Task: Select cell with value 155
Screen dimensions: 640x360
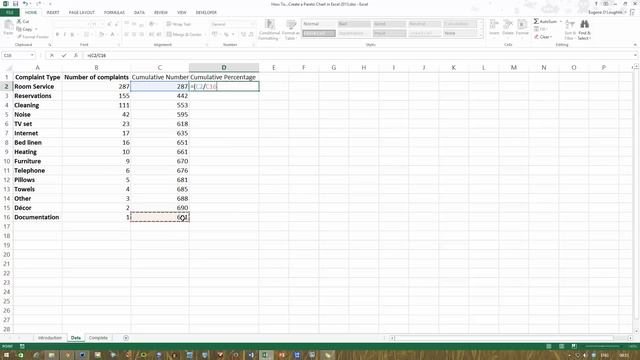Action: point(96,96)
